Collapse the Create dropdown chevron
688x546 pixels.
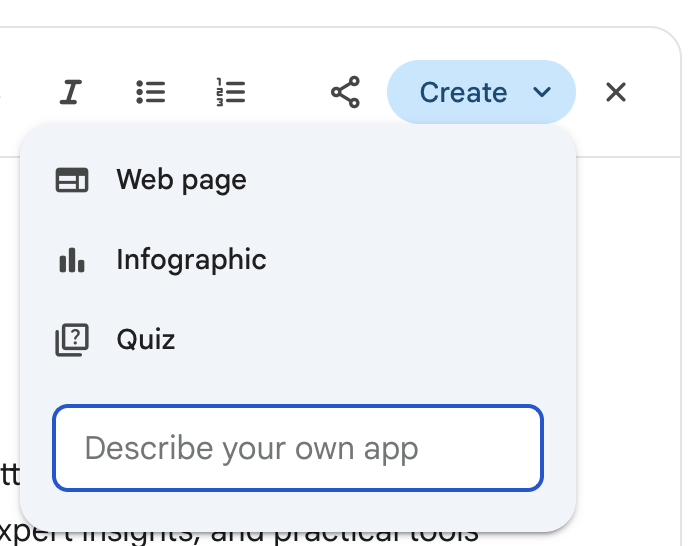(542, 93)
